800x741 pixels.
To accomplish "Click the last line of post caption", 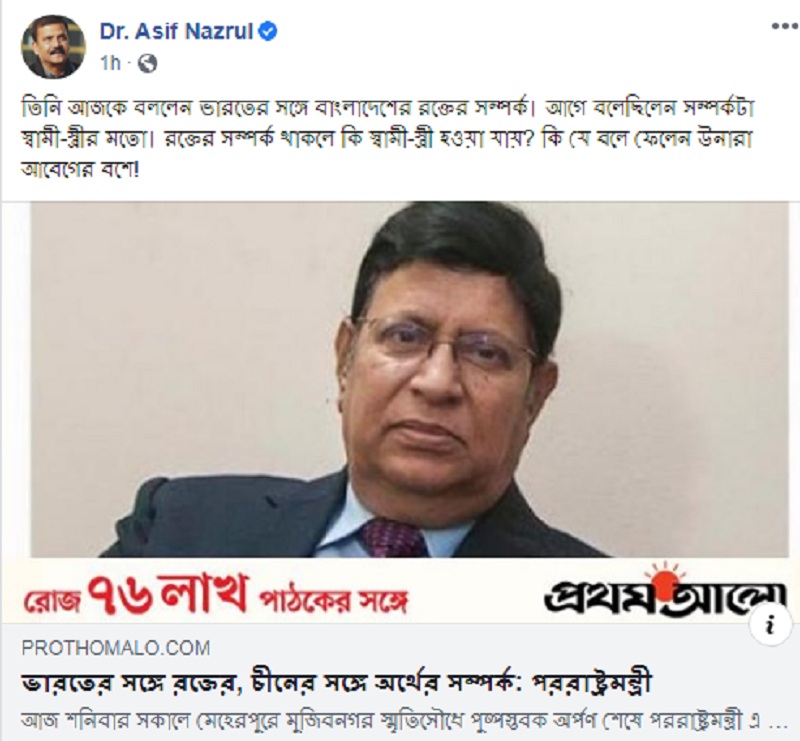I will point(80,168).
